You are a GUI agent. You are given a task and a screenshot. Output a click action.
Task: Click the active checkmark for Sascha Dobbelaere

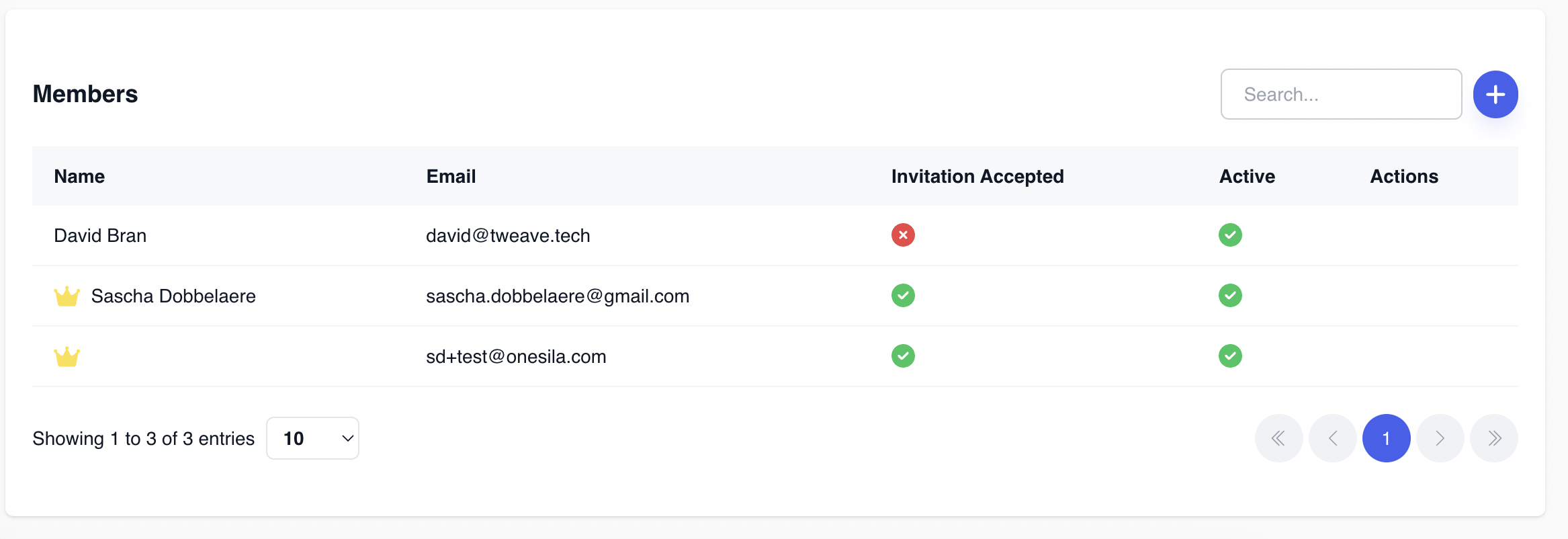pyautogui.click(x=1230, y=296)
